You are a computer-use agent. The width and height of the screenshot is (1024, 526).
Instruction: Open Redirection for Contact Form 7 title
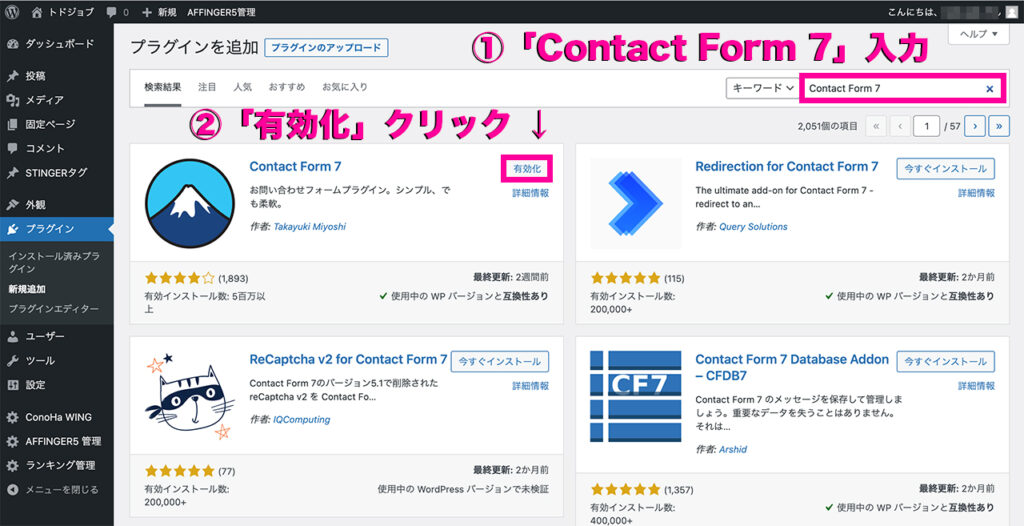(x=787, y=167)
